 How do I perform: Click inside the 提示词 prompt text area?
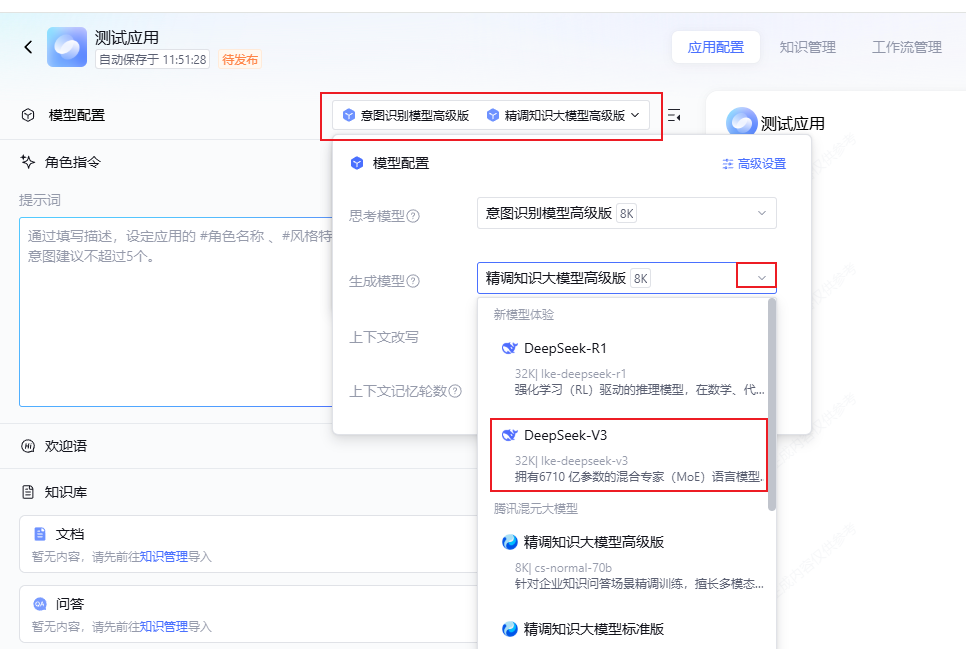pyautogui.click(x=176, y=312)
